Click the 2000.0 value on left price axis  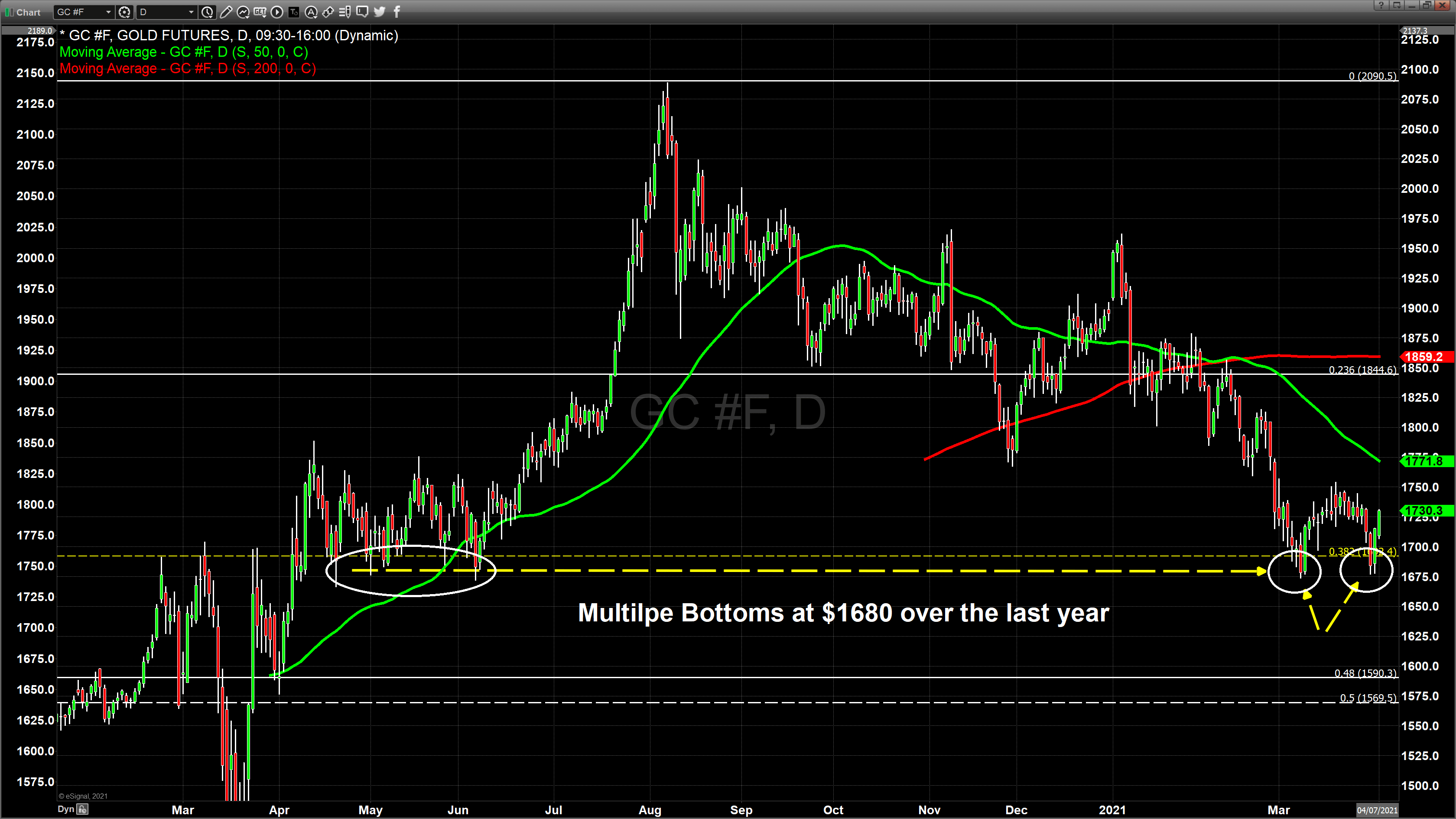[x=36, y=258]
